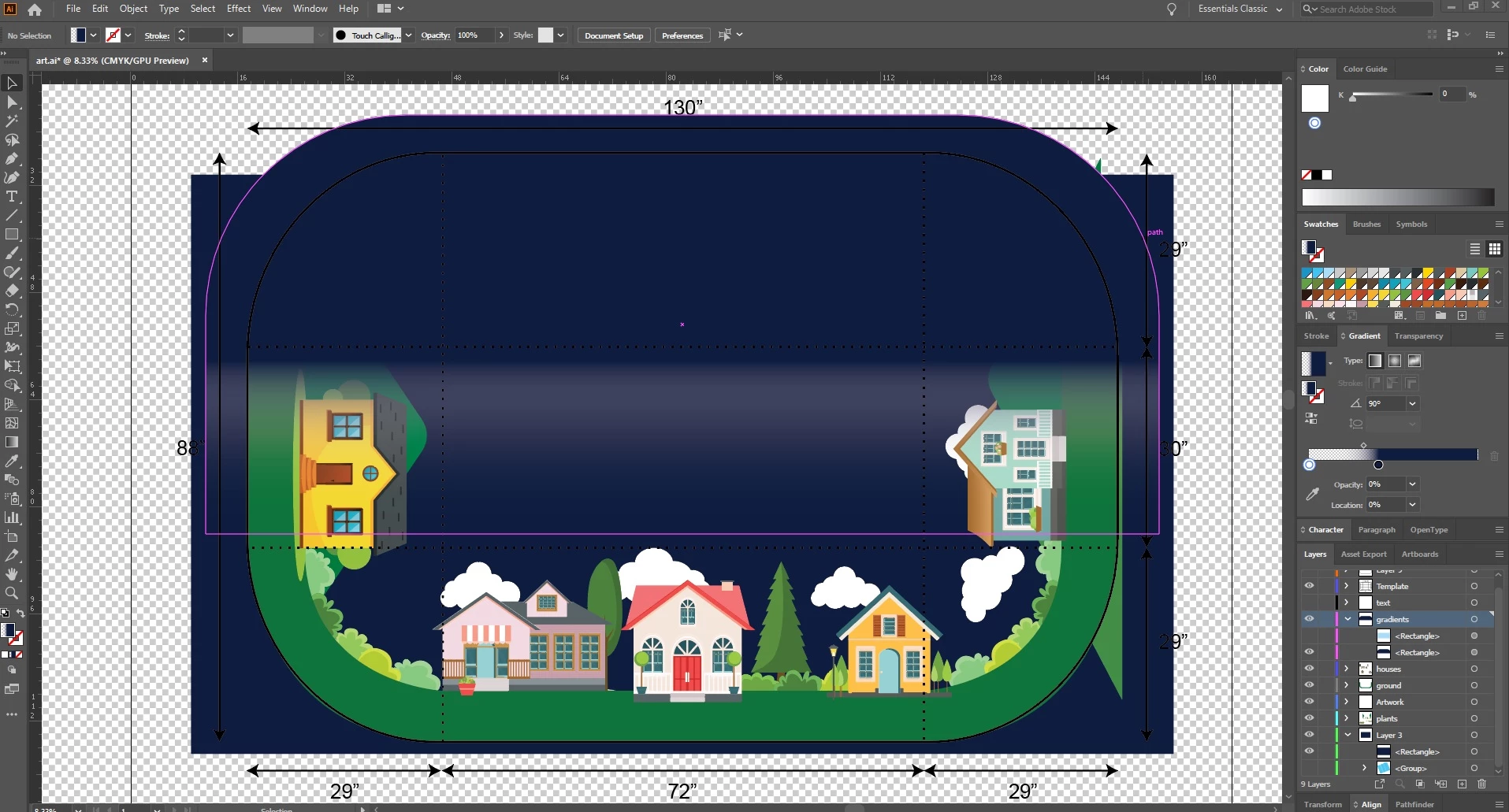The image size is (1509, 812).
Task: Click the Delete Selection trash icon in Layers
Action: tap(1481, 784)
